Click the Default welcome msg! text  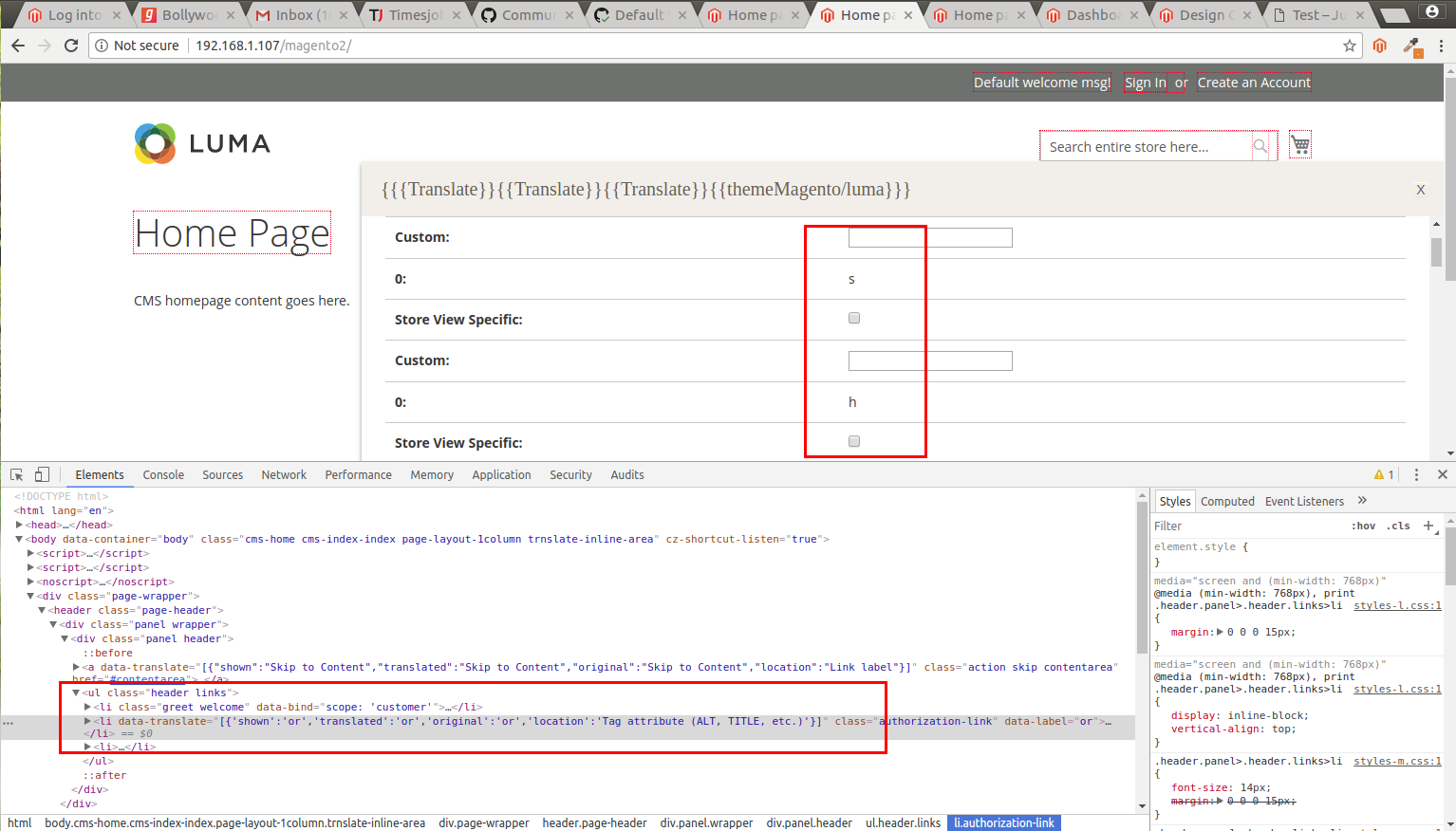(1042, 83)
